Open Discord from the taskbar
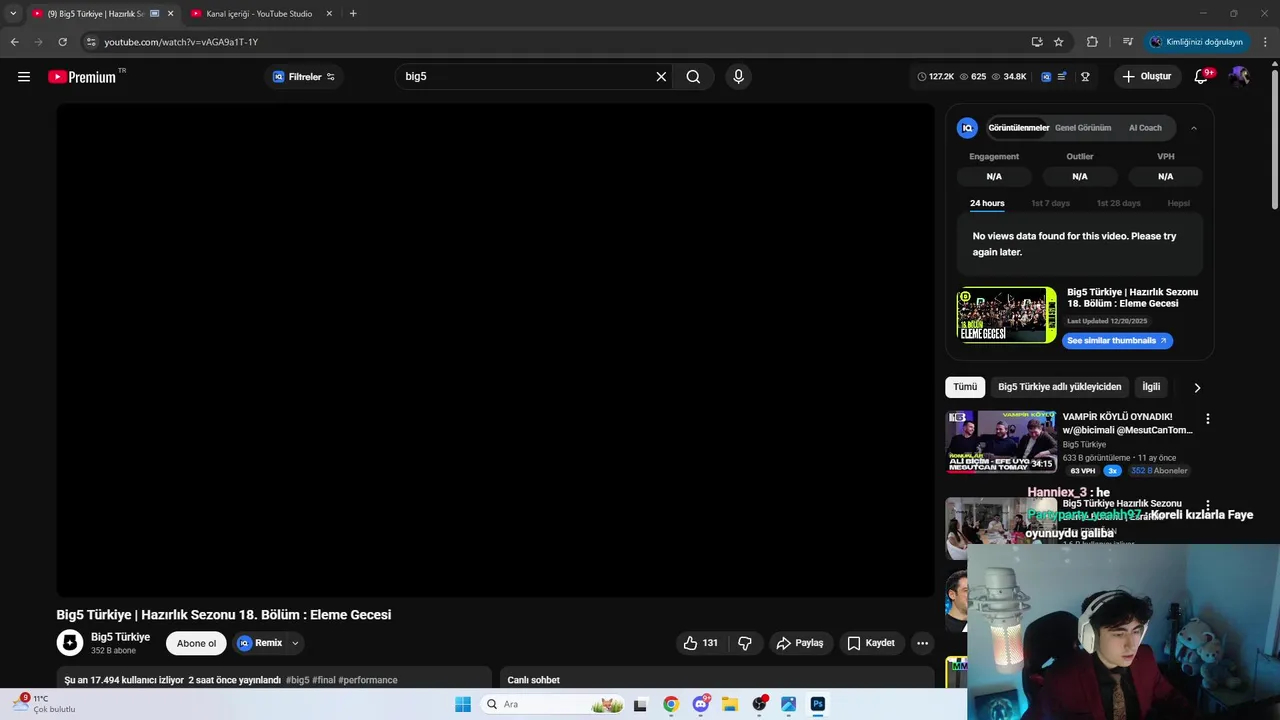This screenshot has width=1280, height=720. [701, 704]
